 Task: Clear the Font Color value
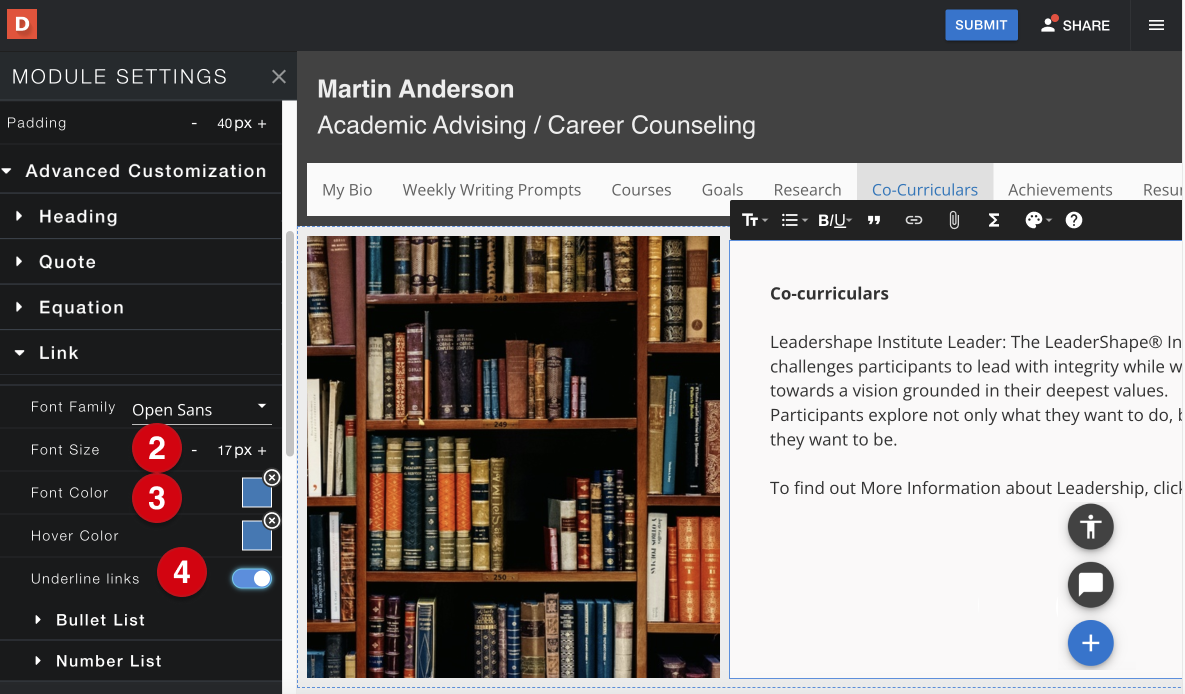click(x=272, y=477)
